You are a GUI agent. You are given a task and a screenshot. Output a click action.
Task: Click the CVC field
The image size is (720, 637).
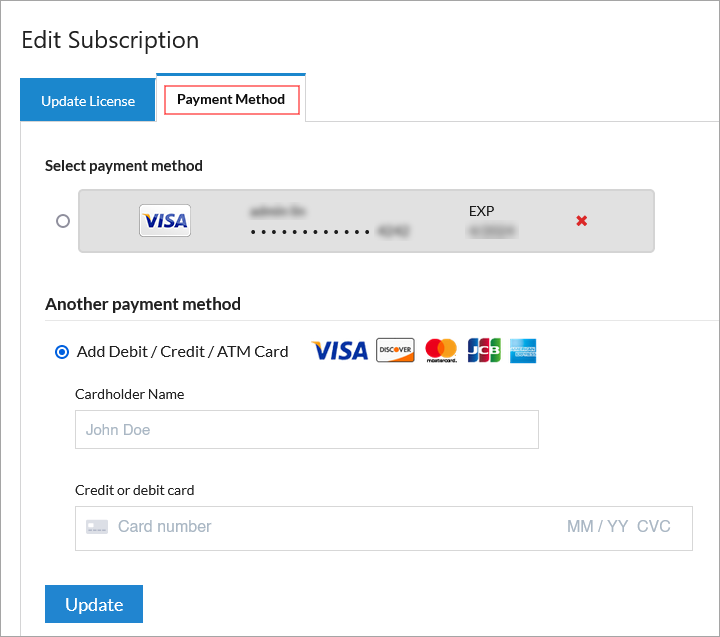(x=654, y=527)
